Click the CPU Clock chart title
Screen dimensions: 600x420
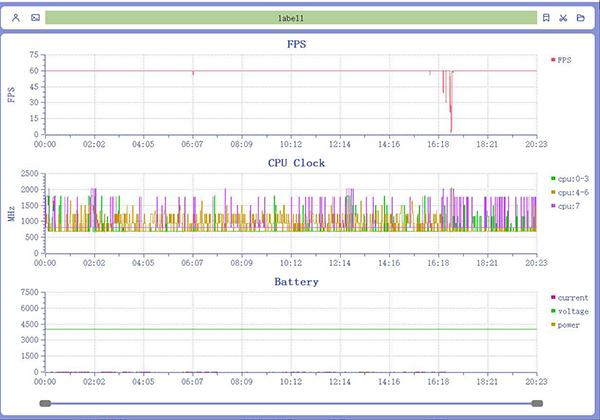click(296, 162)
